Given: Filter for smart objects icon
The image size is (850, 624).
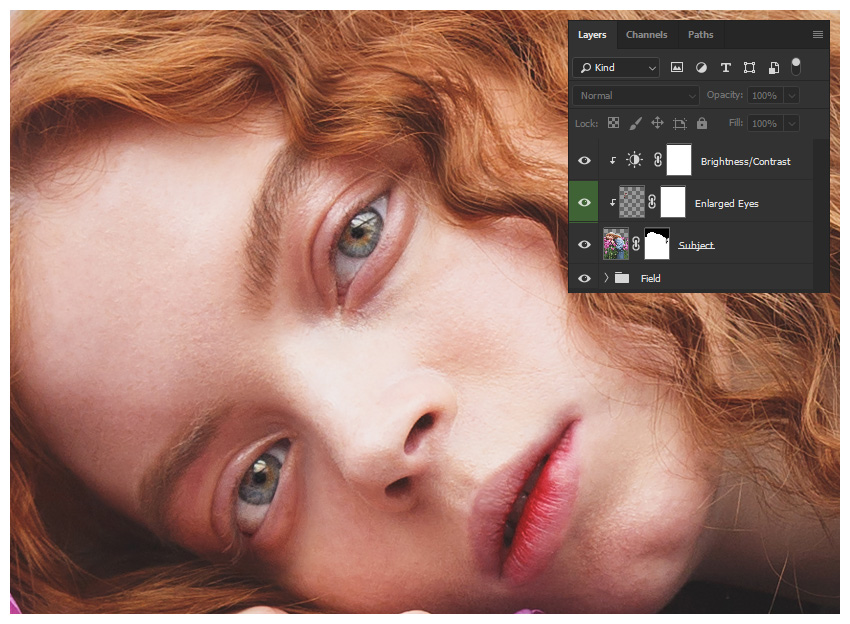Looking at the screenshot, I should click(774, 68).
